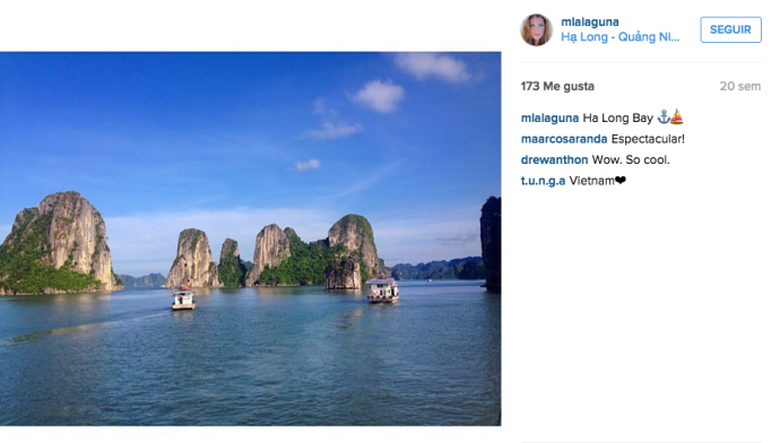Click the SEGUIR follow button

point(730,30)
